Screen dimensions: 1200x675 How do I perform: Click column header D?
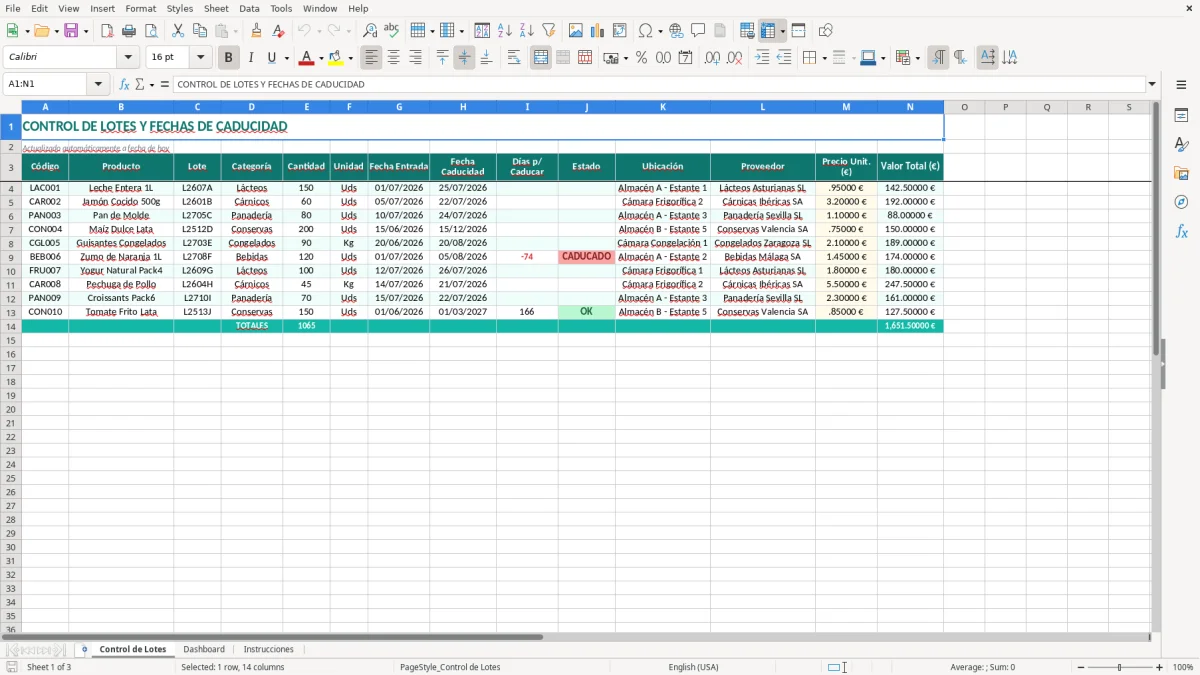point(251,107)
